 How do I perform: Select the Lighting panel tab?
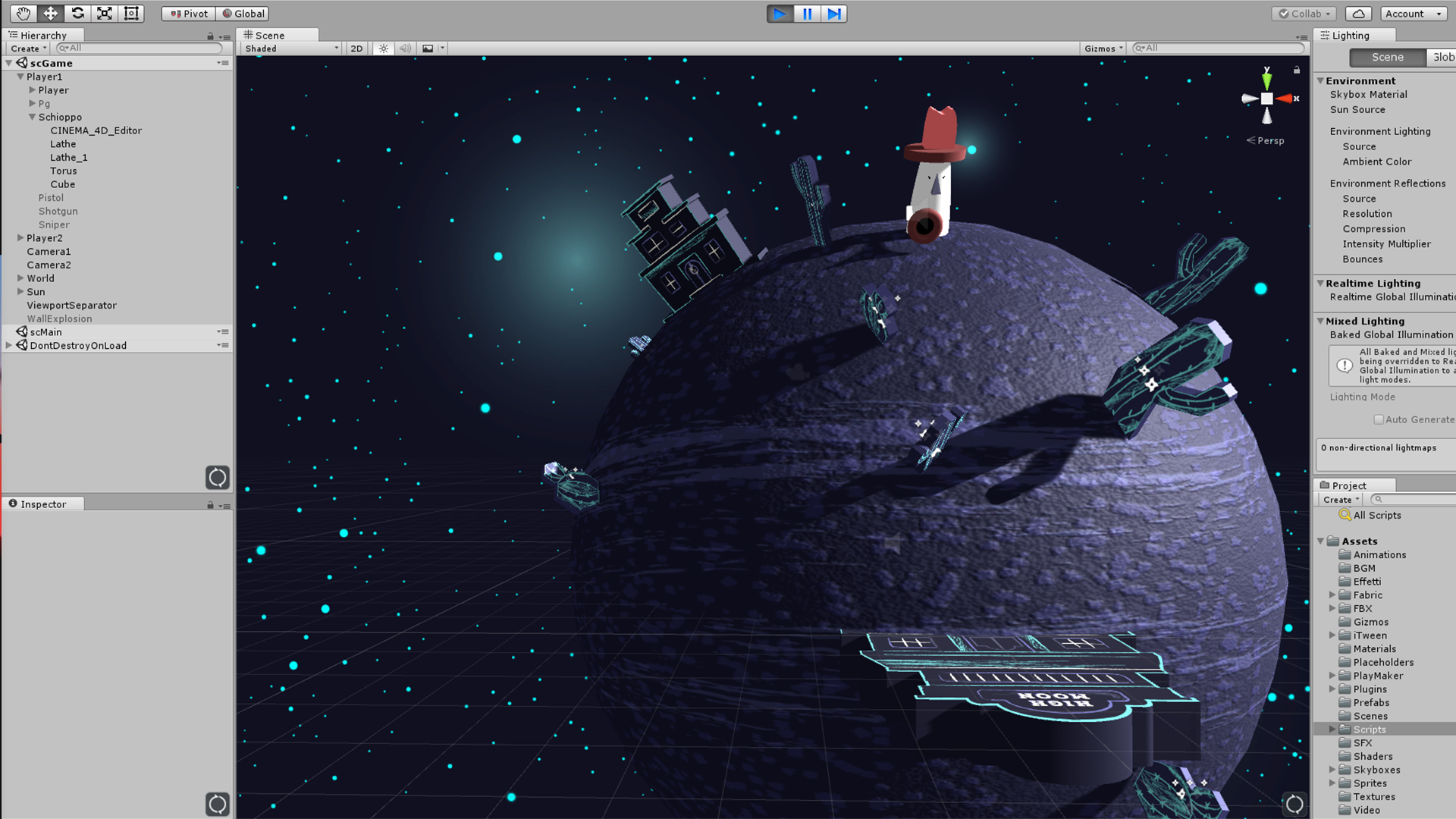[1354, 35]
